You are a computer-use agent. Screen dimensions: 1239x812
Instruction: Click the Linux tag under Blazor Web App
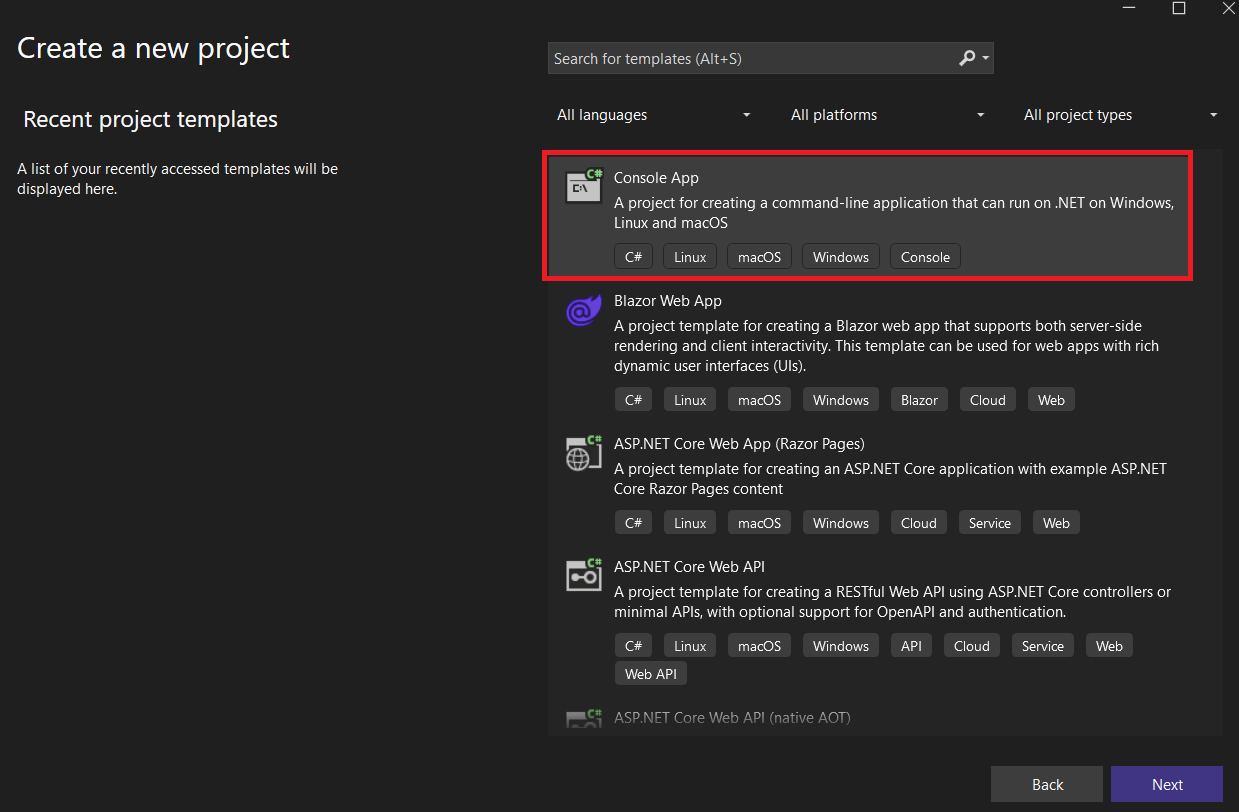690,400
